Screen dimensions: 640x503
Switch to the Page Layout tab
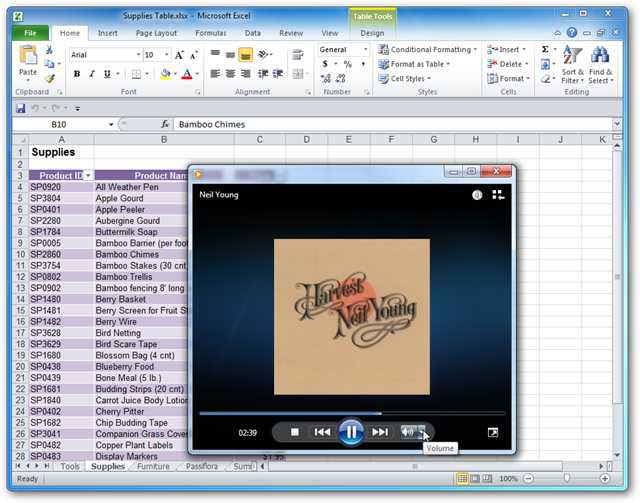pyautogui.click(x=156, y=33)
